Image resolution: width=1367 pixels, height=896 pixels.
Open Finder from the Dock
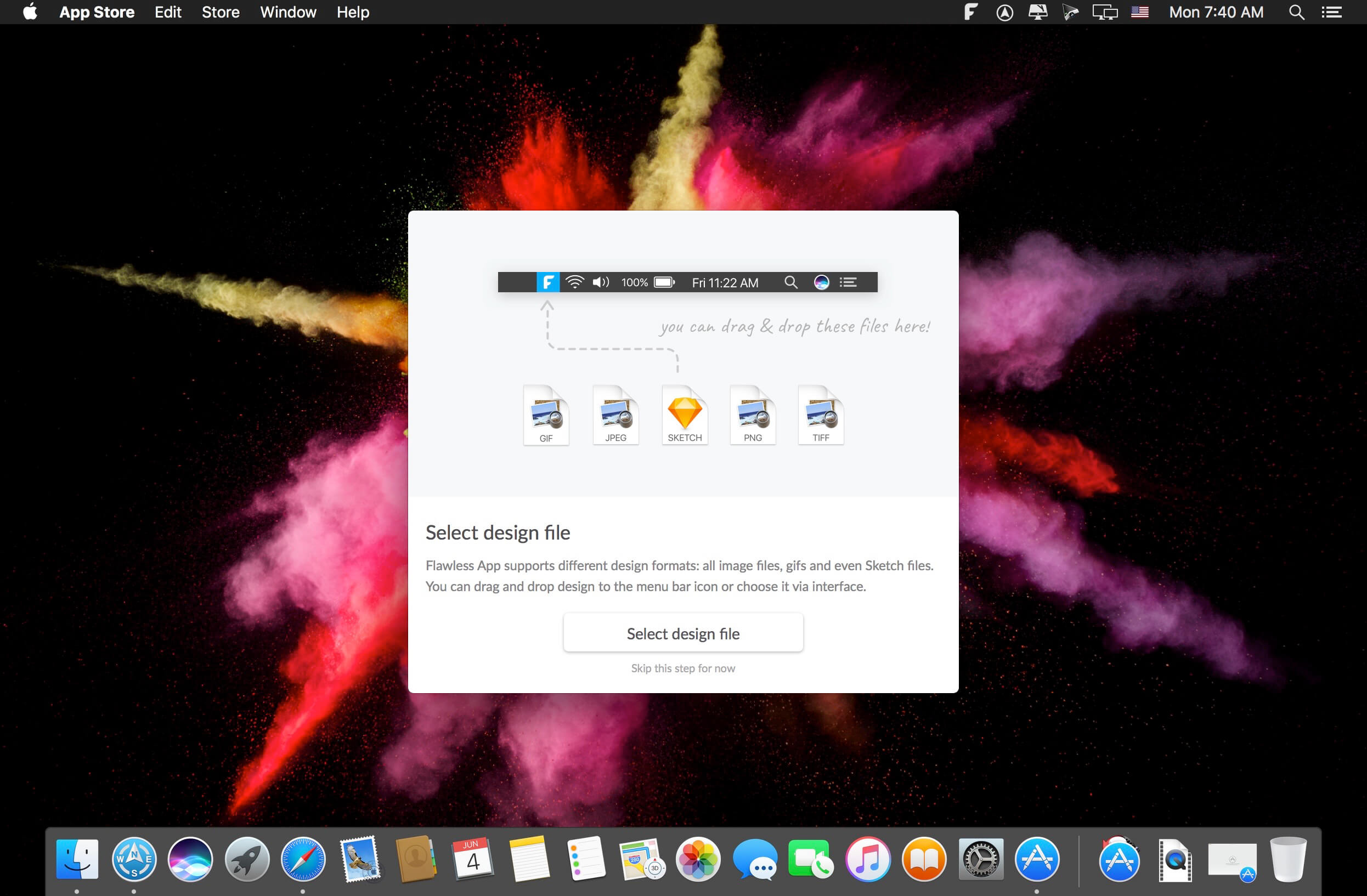pyautogui.click(x=77, y=859)
